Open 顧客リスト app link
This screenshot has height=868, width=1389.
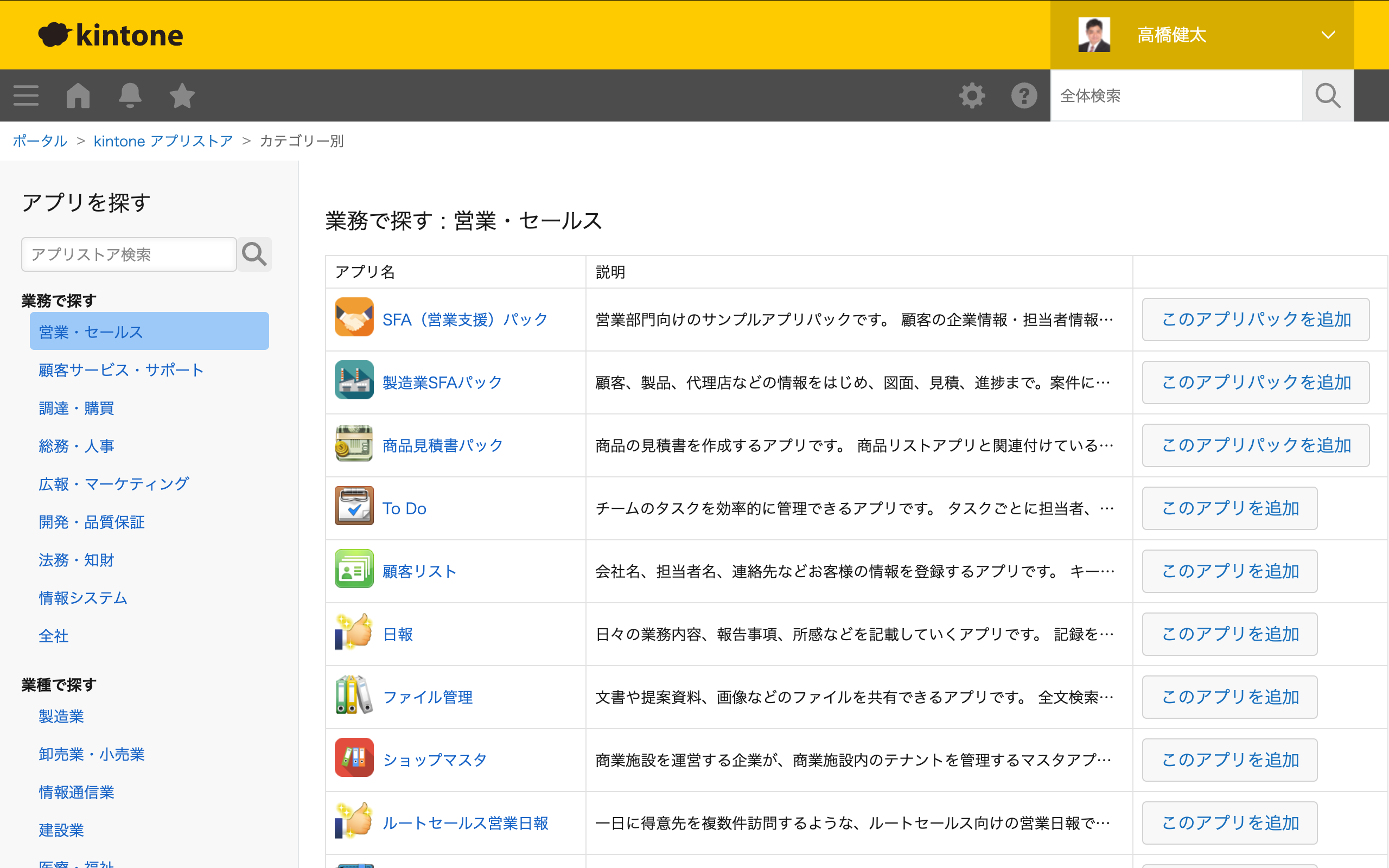tap(419, 571)
